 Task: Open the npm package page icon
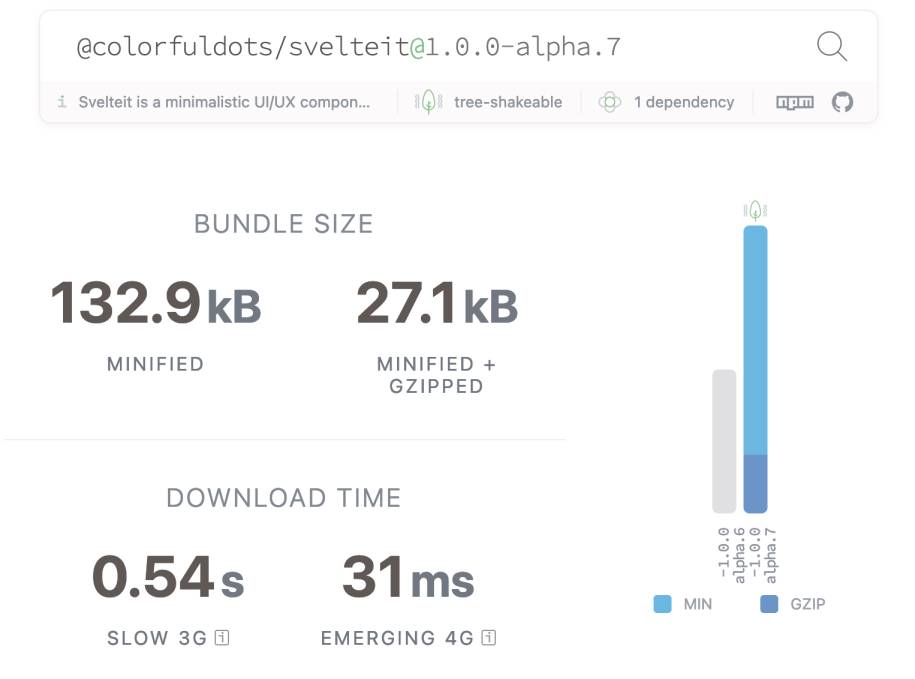pyautogui.click(x=795, y=102)
